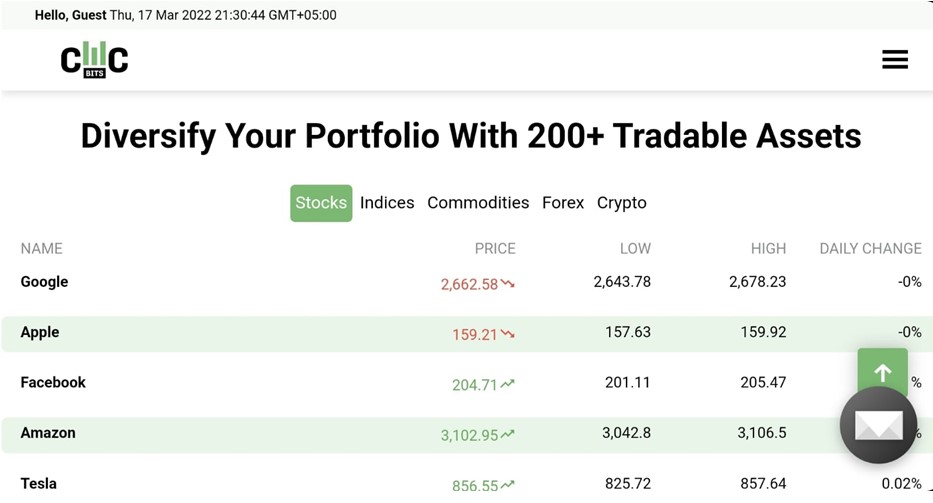Click the Facebook stock name

click(53, 382)
